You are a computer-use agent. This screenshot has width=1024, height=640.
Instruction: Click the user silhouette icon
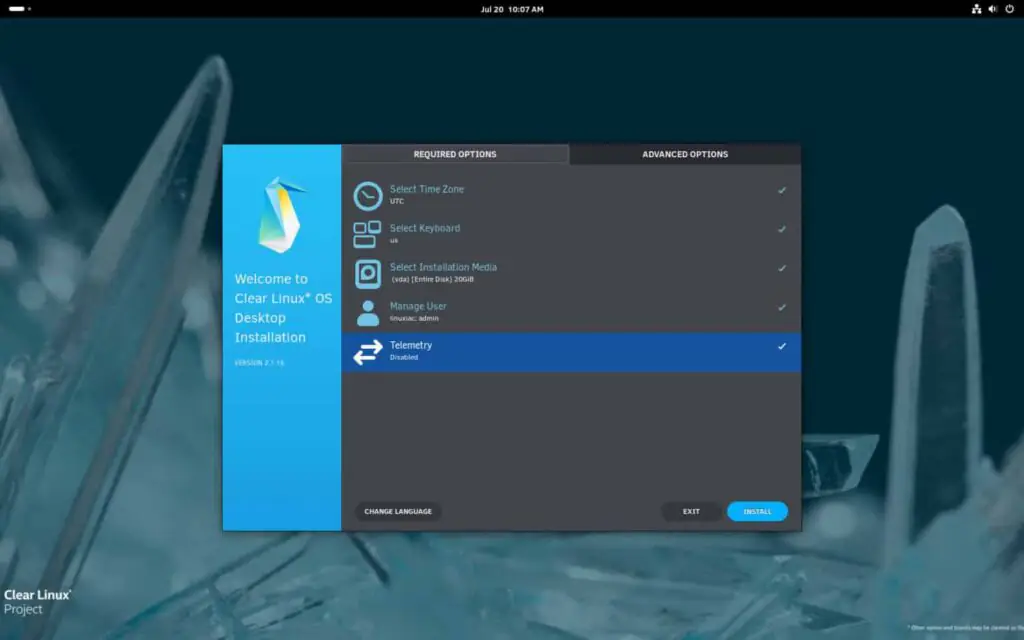[x=367, y=312]
